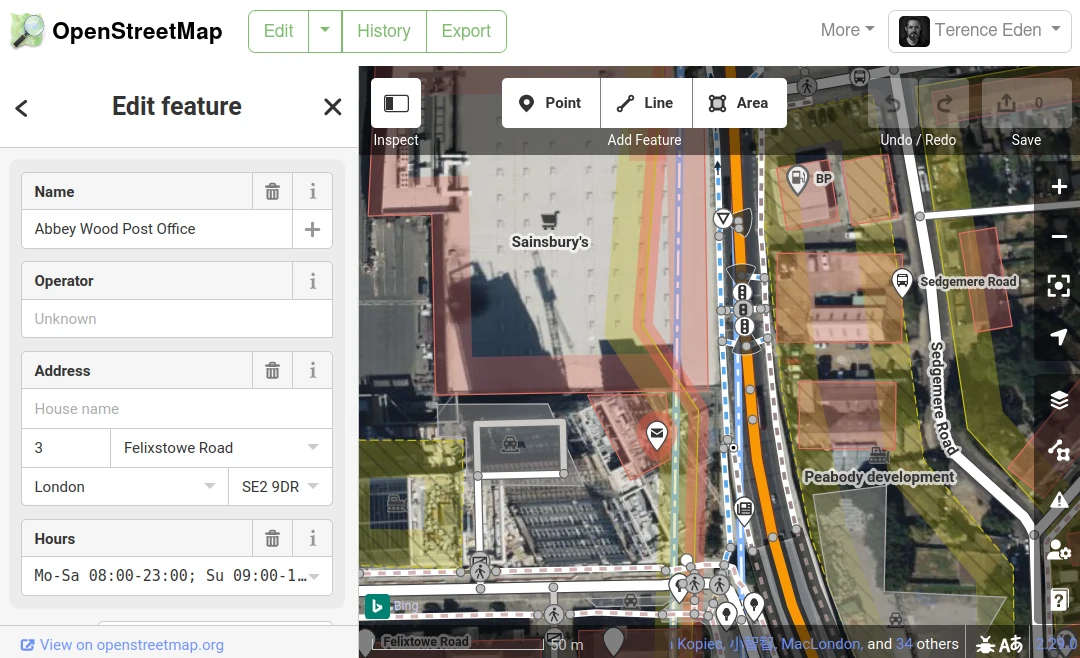Open the Background layers settings
1080x658 pixels.
[x=1059, y=400]
